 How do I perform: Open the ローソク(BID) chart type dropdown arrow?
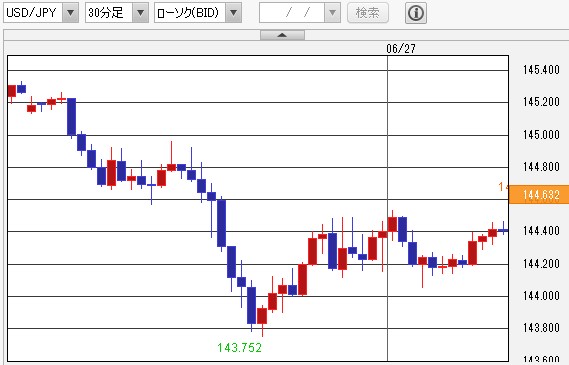(x=234, y=13)
